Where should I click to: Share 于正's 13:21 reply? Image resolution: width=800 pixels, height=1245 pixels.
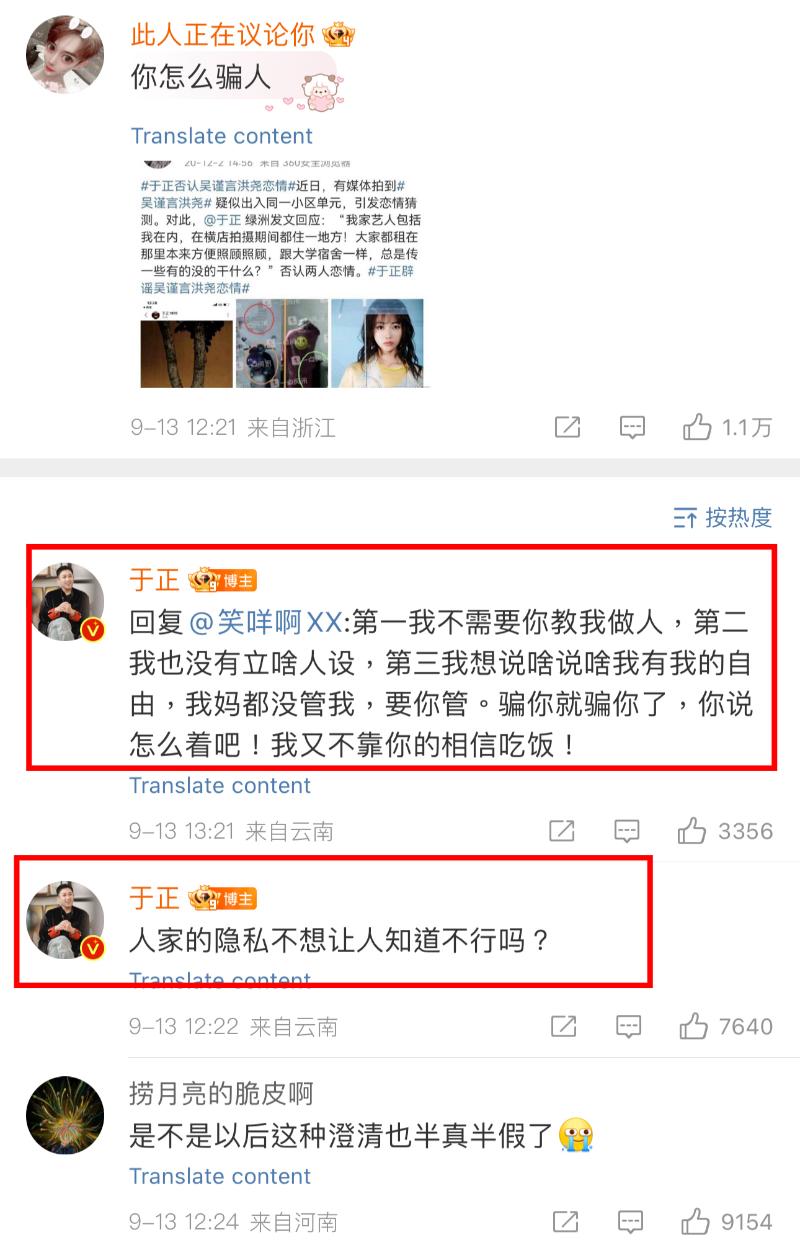click(562, 831)
